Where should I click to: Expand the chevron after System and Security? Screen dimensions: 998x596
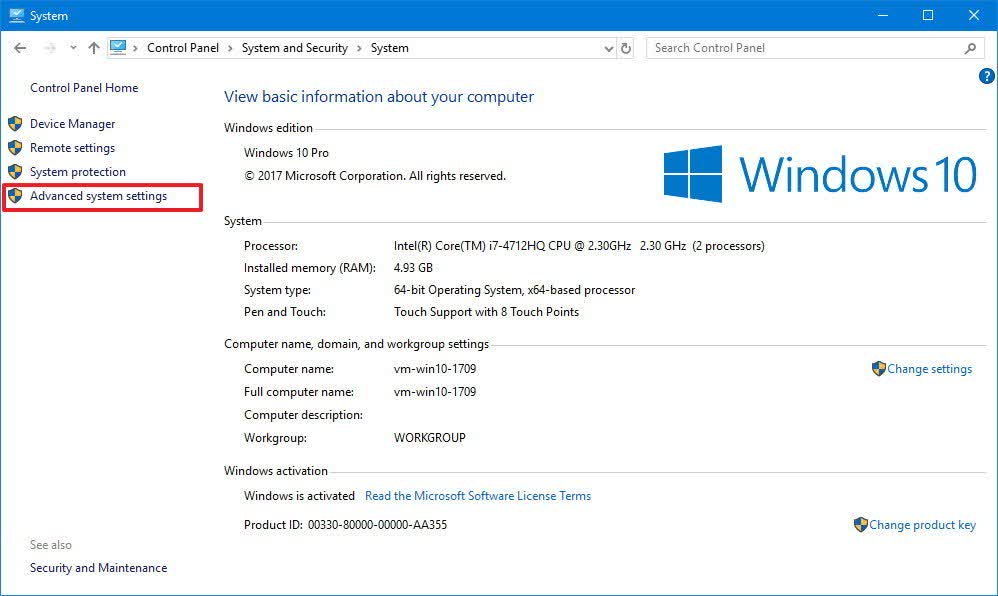pyautogui.click(x=359, y=48)
